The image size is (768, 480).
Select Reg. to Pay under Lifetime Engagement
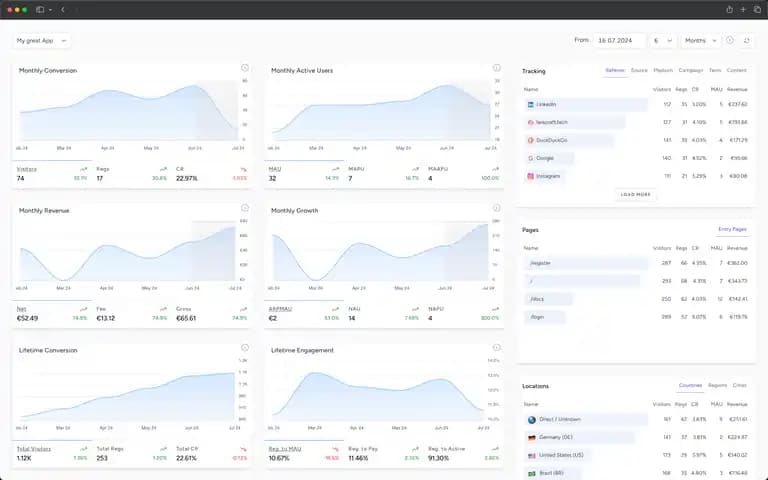point(383,454)
